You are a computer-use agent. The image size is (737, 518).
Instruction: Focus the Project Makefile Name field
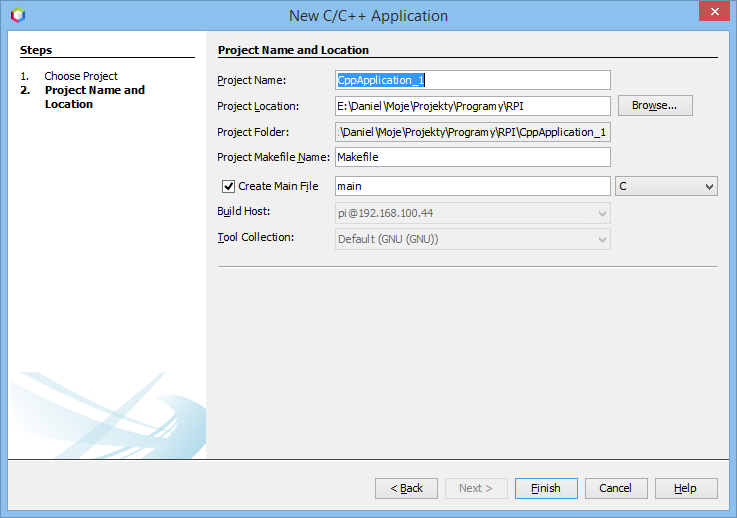pos(472,157)
